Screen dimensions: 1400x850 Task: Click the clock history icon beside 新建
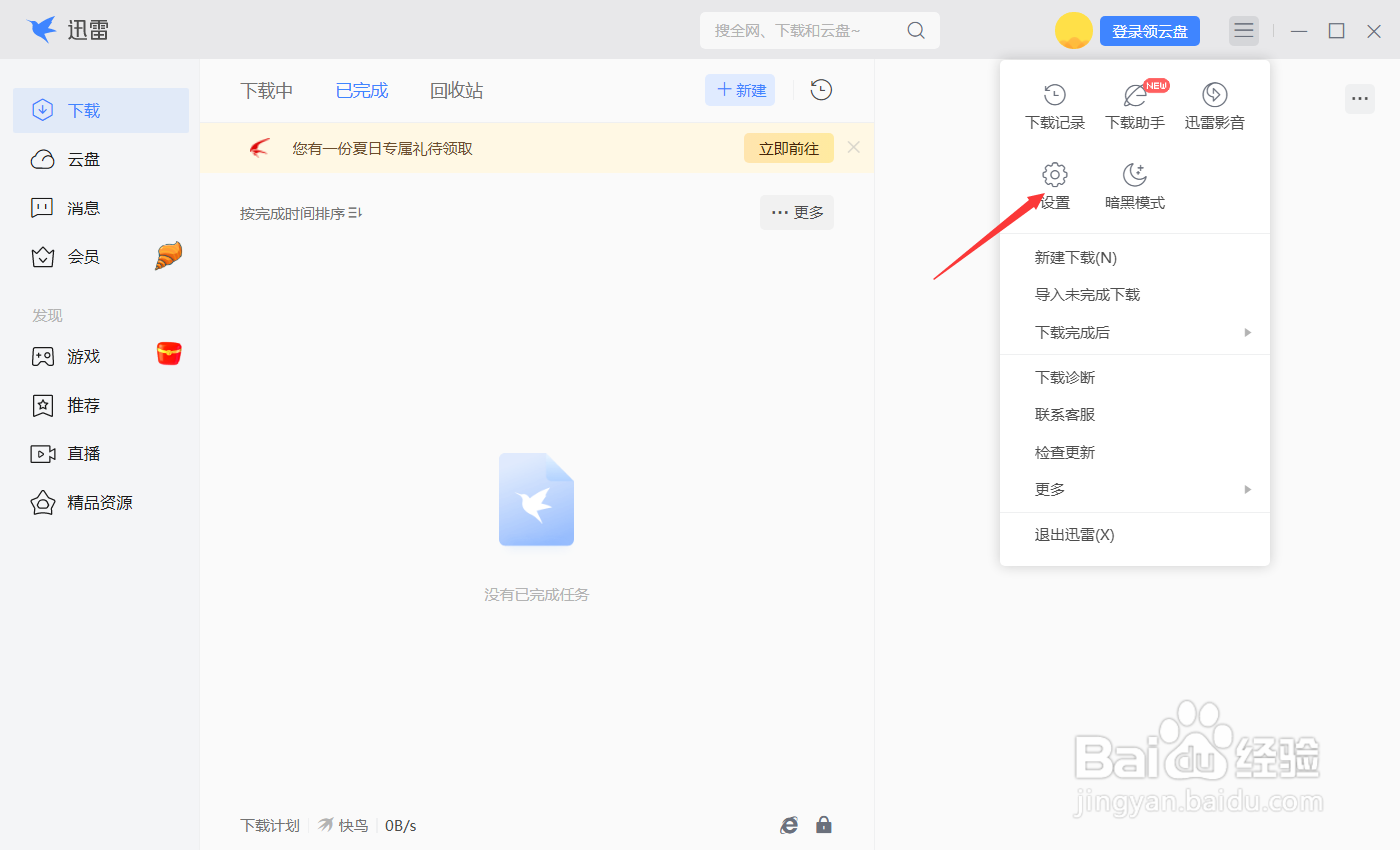pyautogui.click(x=821, y=90)
